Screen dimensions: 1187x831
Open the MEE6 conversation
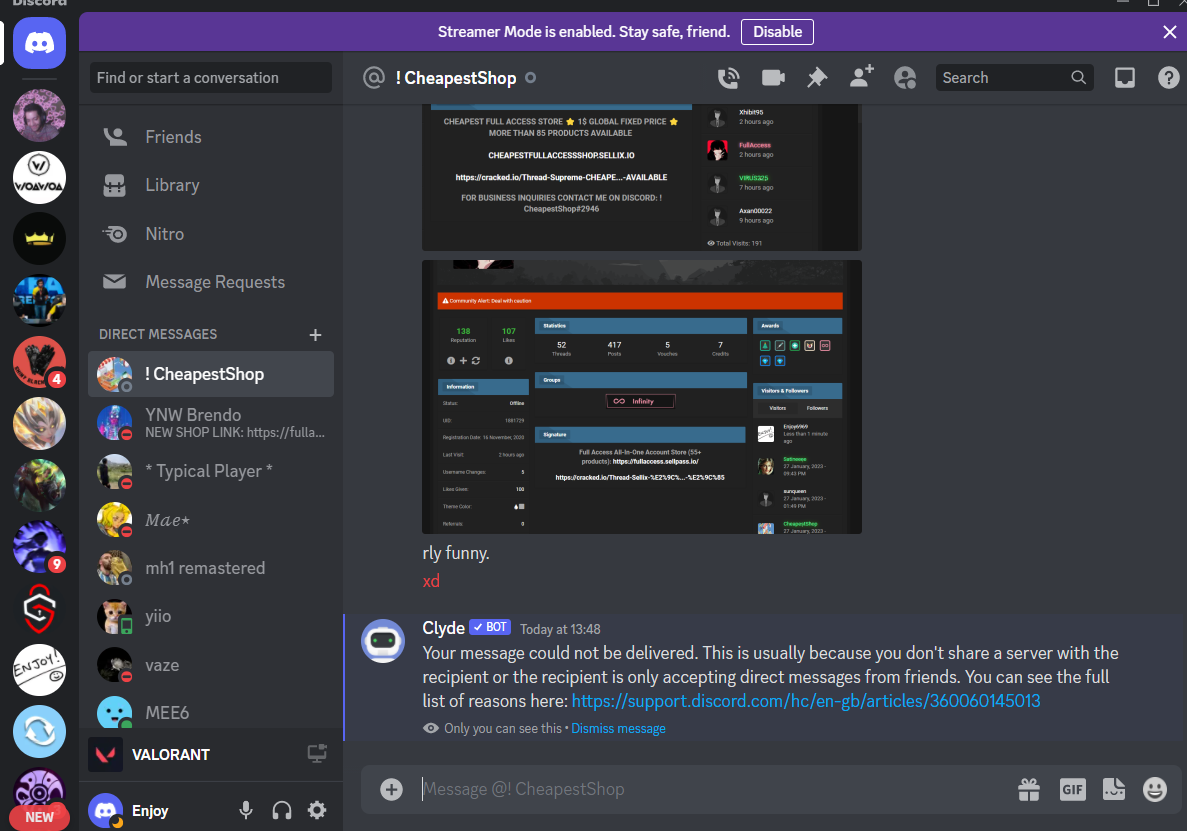(x=211, y=712)
